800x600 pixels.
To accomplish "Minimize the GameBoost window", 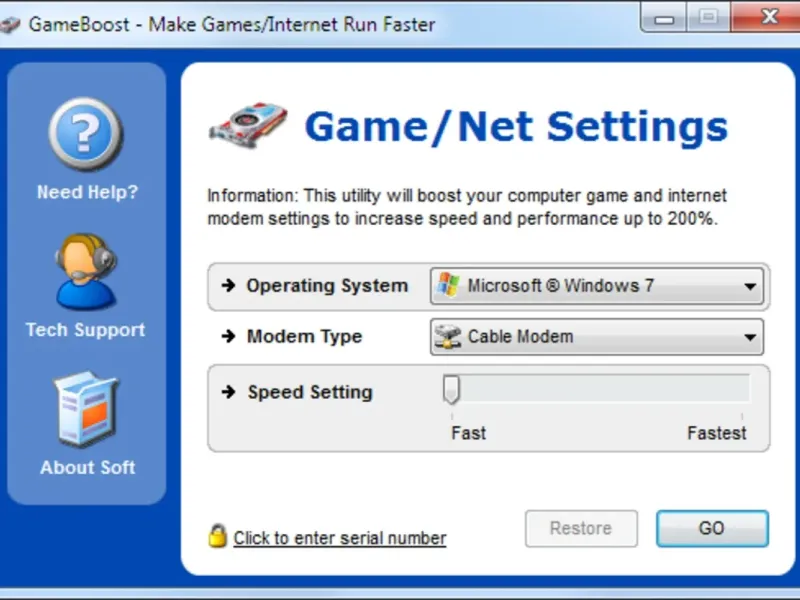I will pos(664,17).
